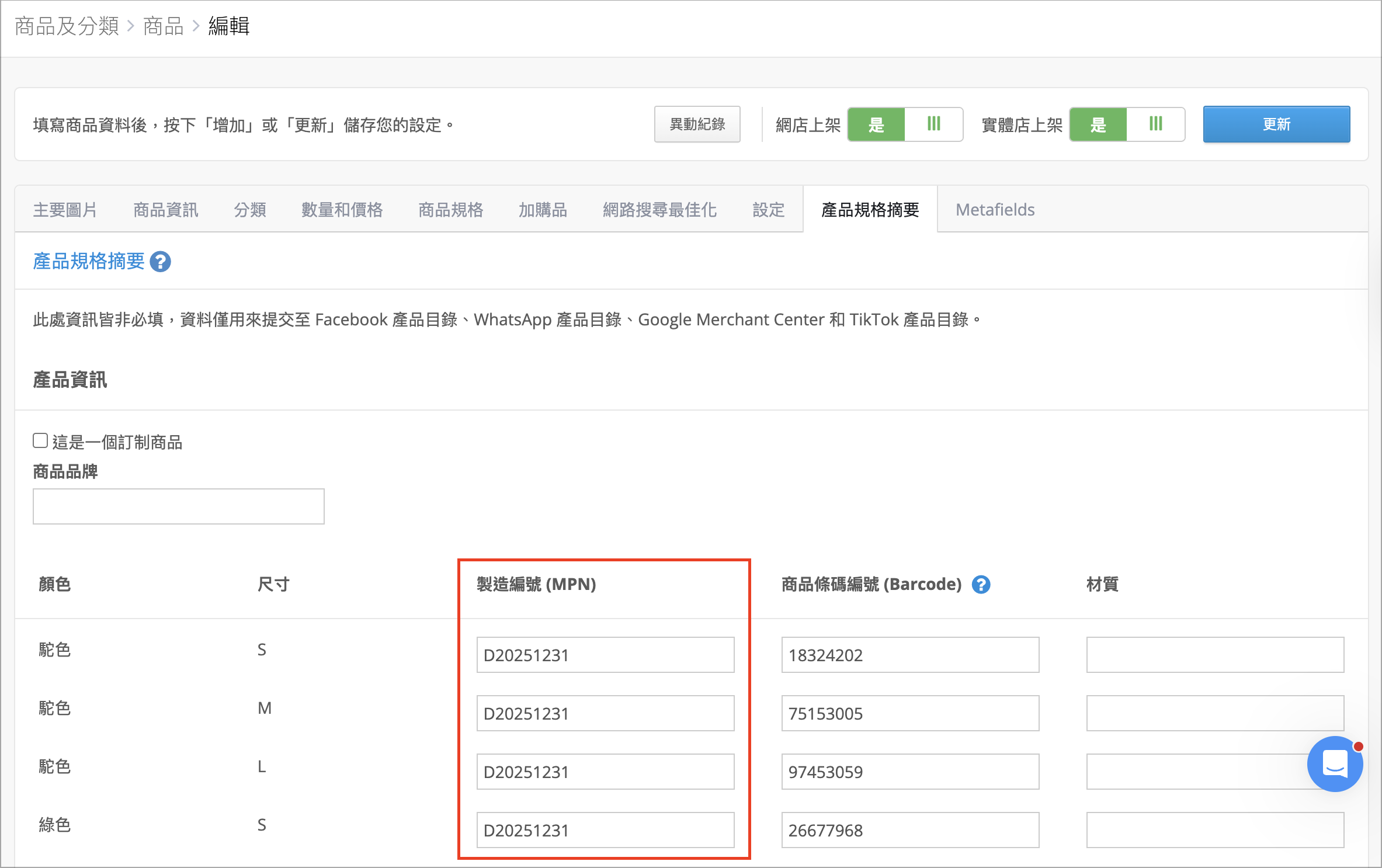Click 商品及分類 breadcrumb link
The height and width of the screenshot is (868, 1382).
tap(67, 26)
